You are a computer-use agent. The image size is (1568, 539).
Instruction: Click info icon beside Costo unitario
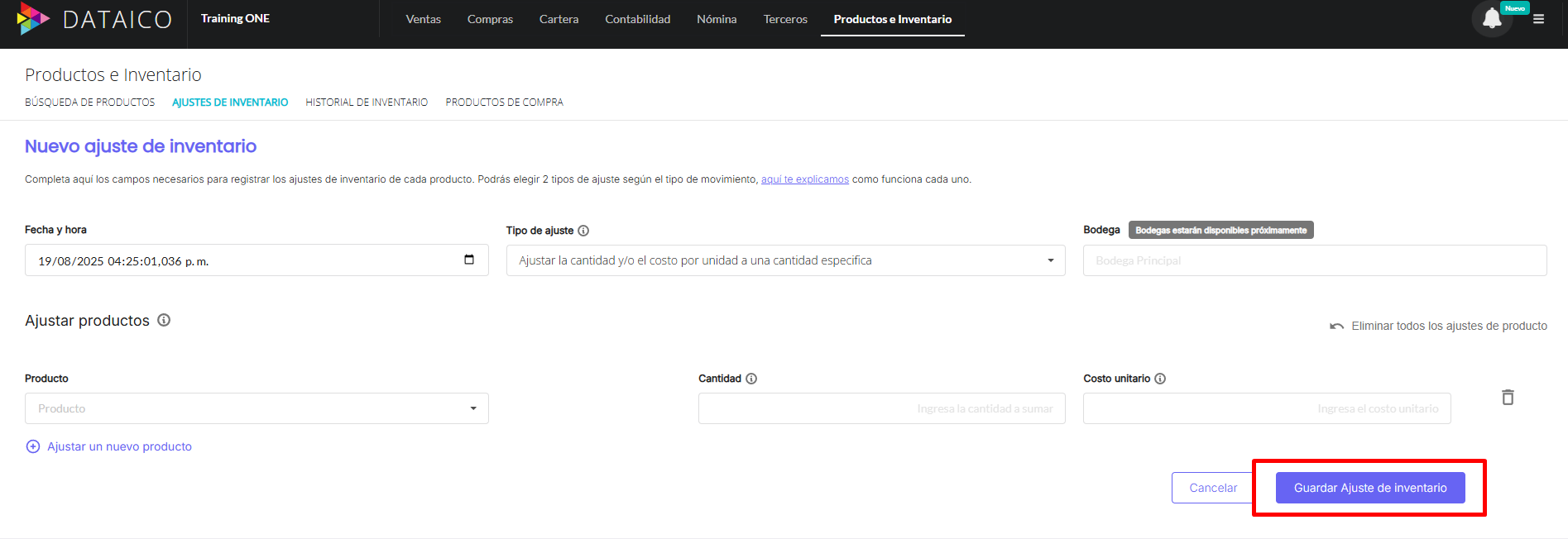point(1160,379)
